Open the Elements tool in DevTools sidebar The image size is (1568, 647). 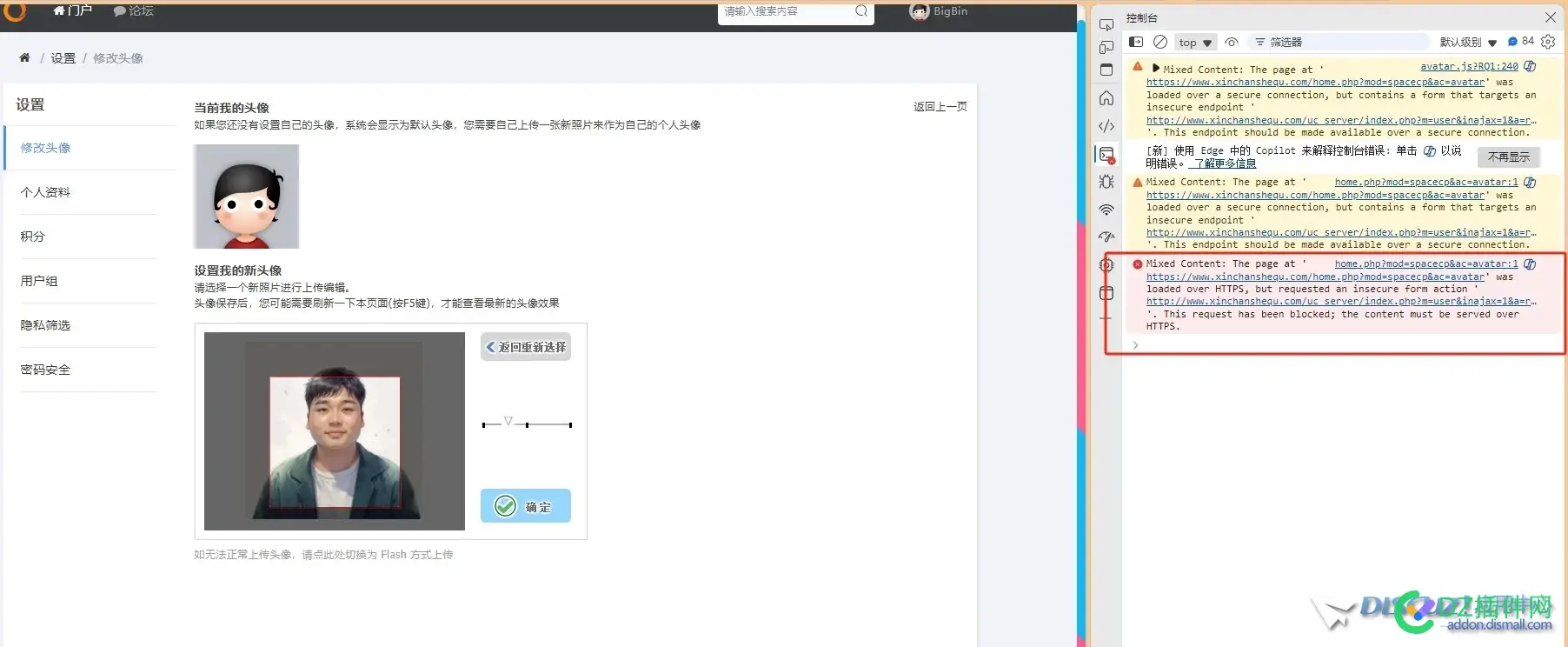point(1106,126)
